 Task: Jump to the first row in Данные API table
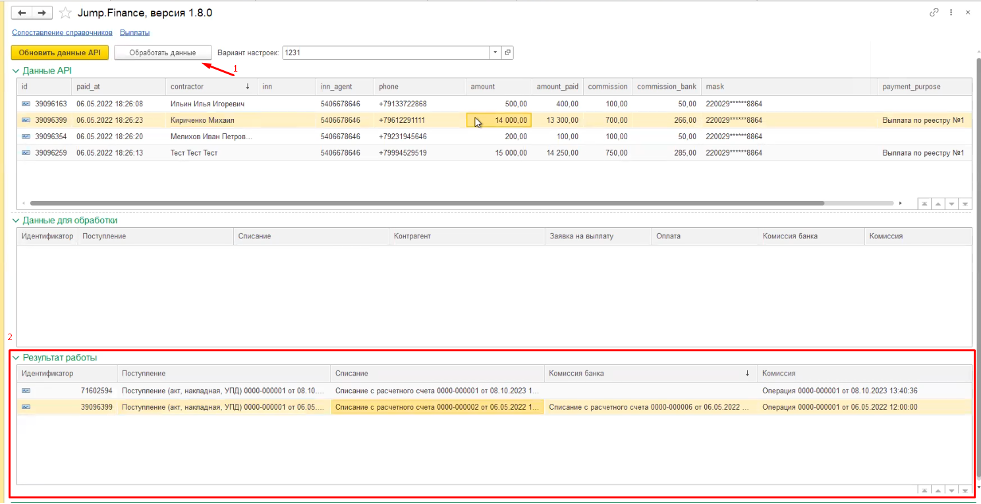[924, 203]
